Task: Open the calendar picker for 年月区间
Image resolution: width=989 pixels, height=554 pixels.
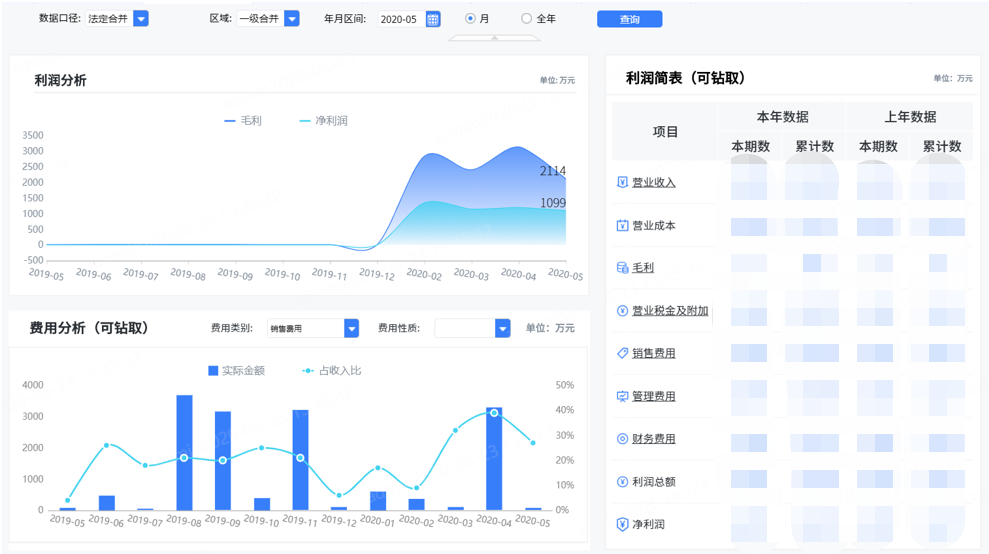Action: pyautogui.click(x=433, y=19)
